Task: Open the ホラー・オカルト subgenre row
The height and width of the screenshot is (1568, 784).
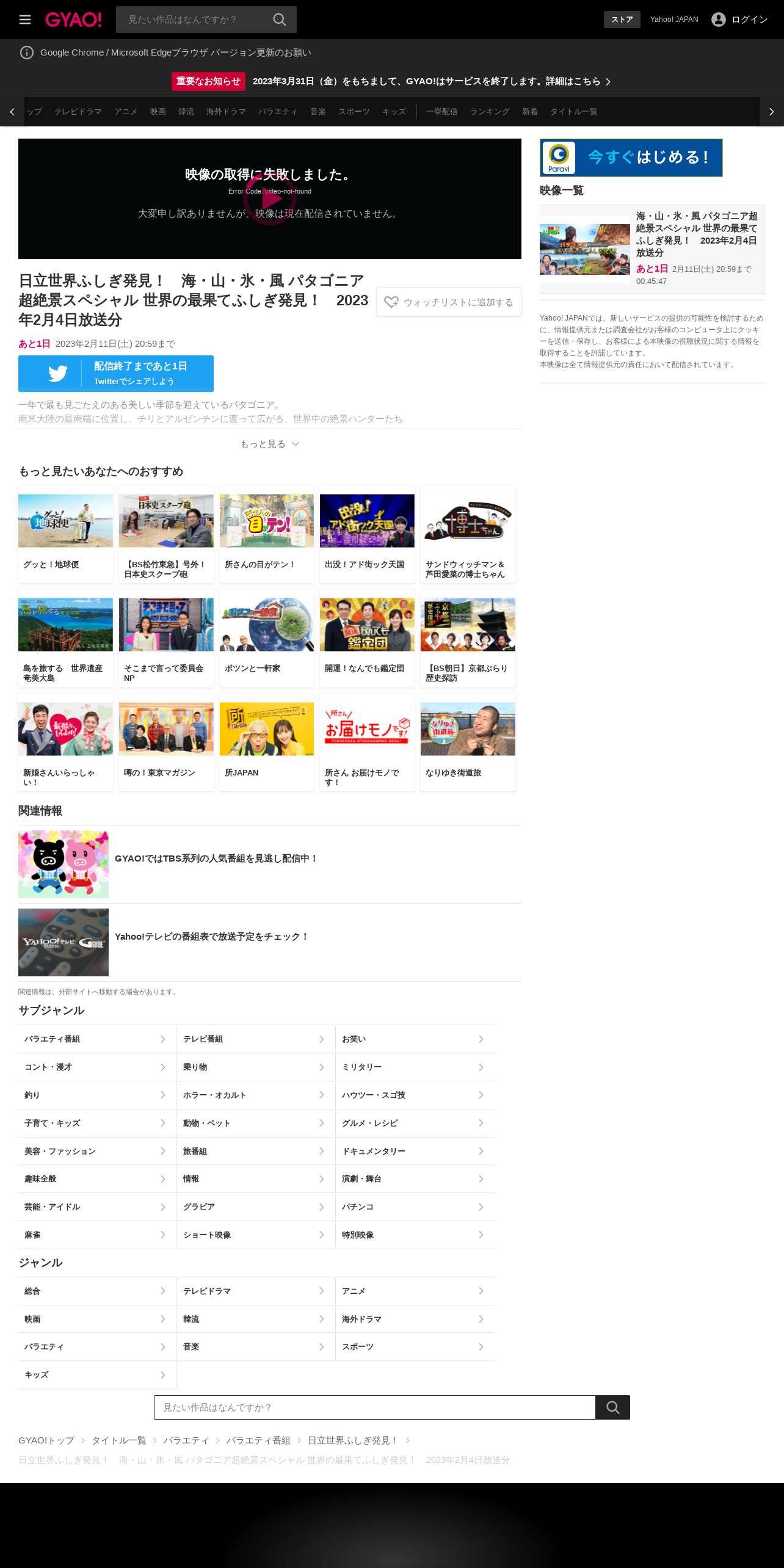Action: 256,1095
